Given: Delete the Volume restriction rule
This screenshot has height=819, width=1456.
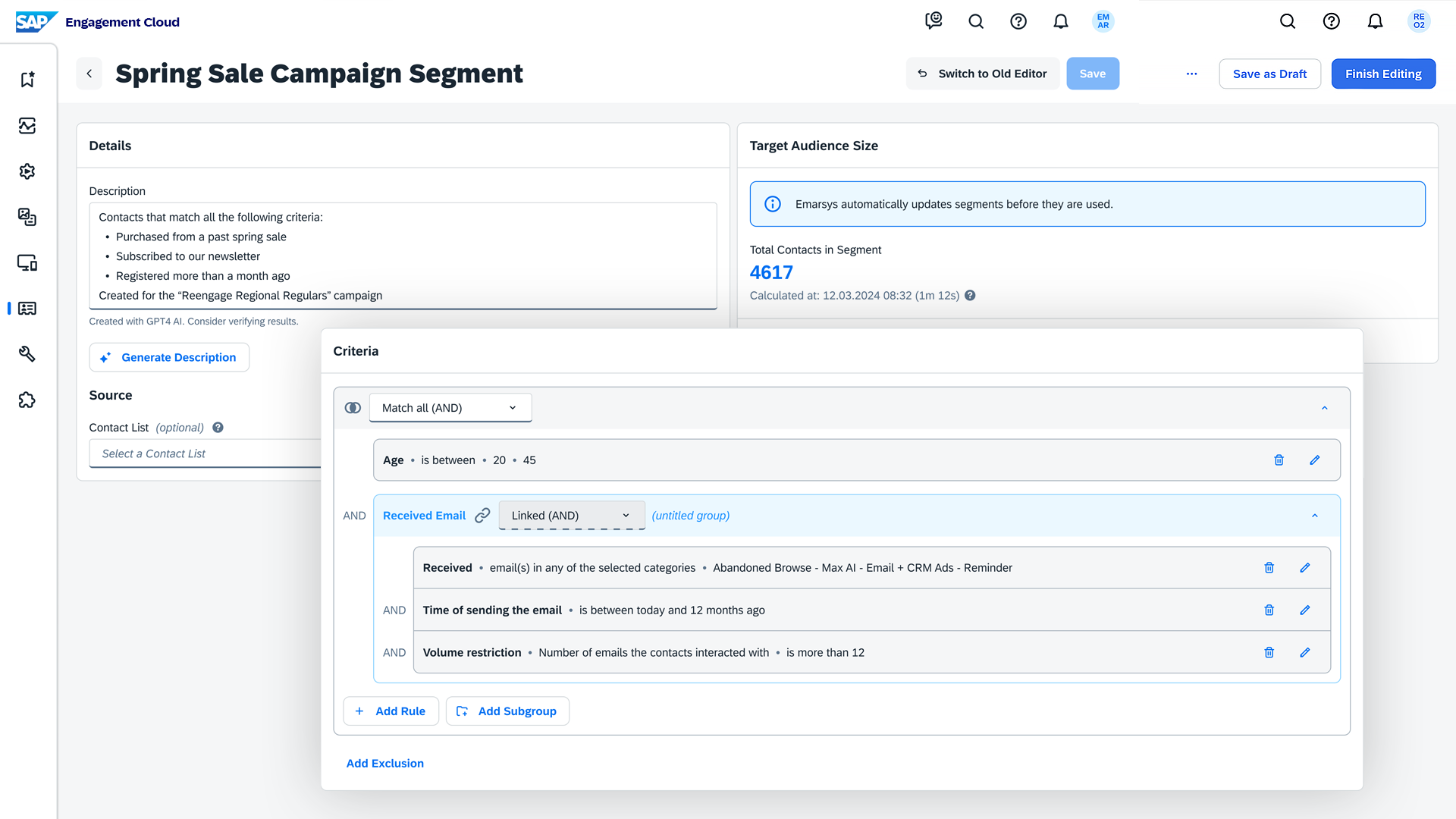Looking at the screenshot, I should click(x=1269, y=653).
